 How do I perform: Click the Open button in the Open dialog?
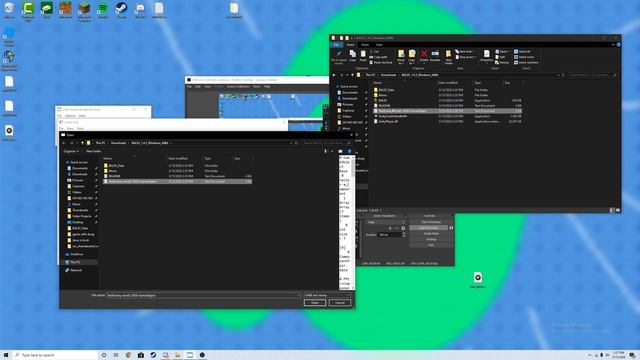pyautogui.click(x=315, y=302)
